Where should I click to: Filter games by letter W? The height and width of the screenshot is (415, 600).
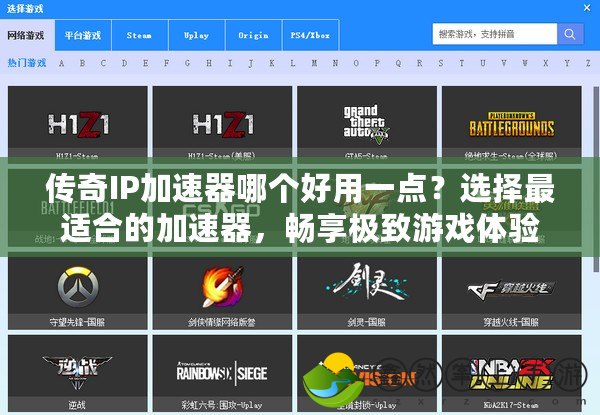click(525, 63)
